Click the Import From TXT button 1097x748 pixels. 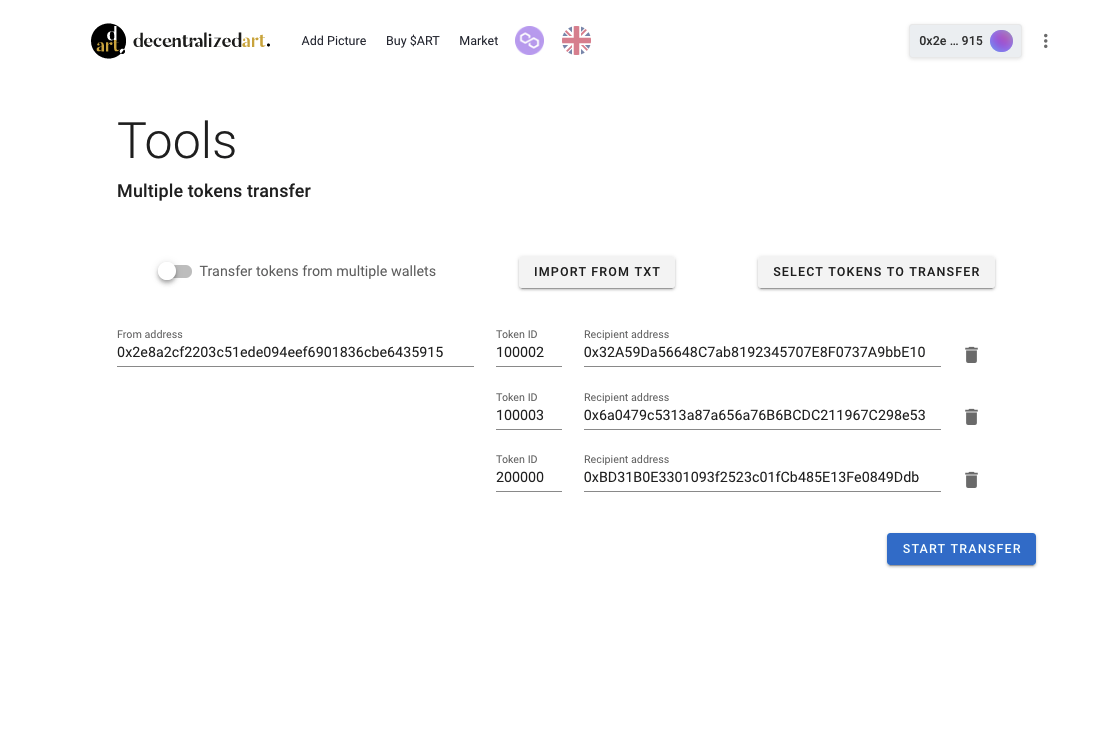[x=597, y=272]
